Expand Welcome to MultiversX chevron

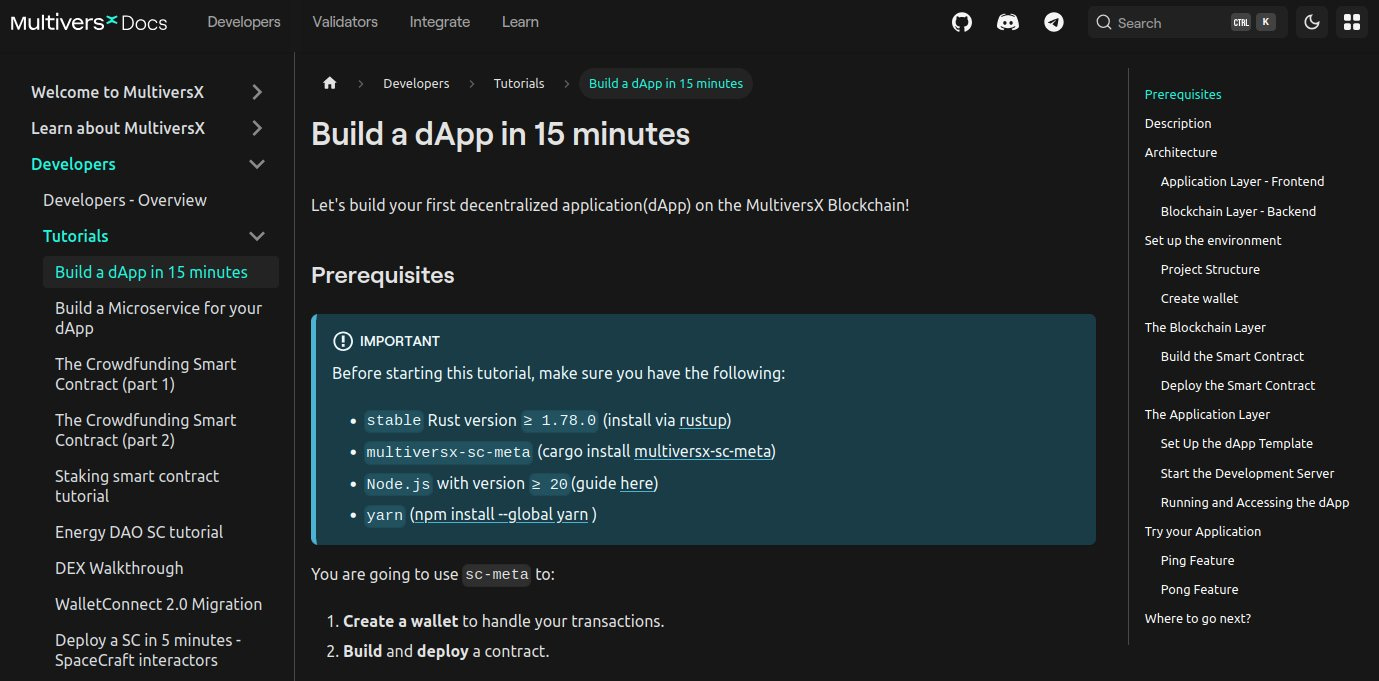[x=257, y=92]
